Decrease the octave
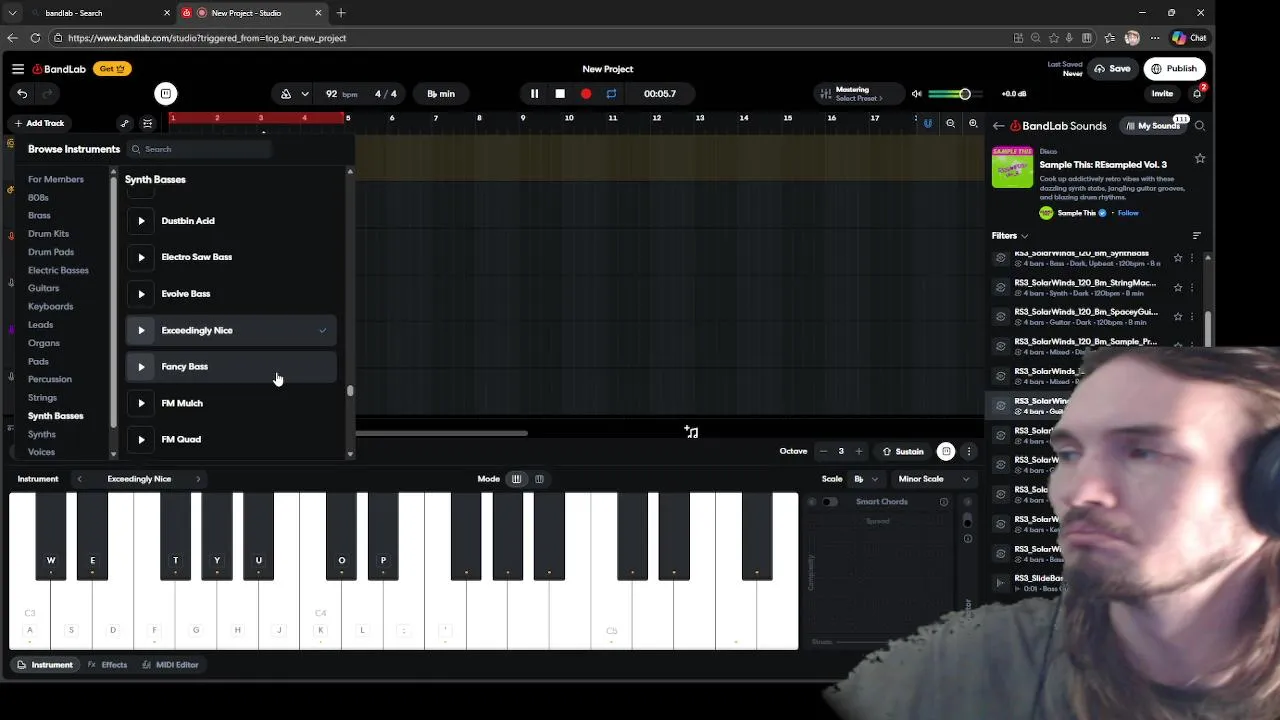Screen dimensions: 1280x720 [x=823, y=452]
